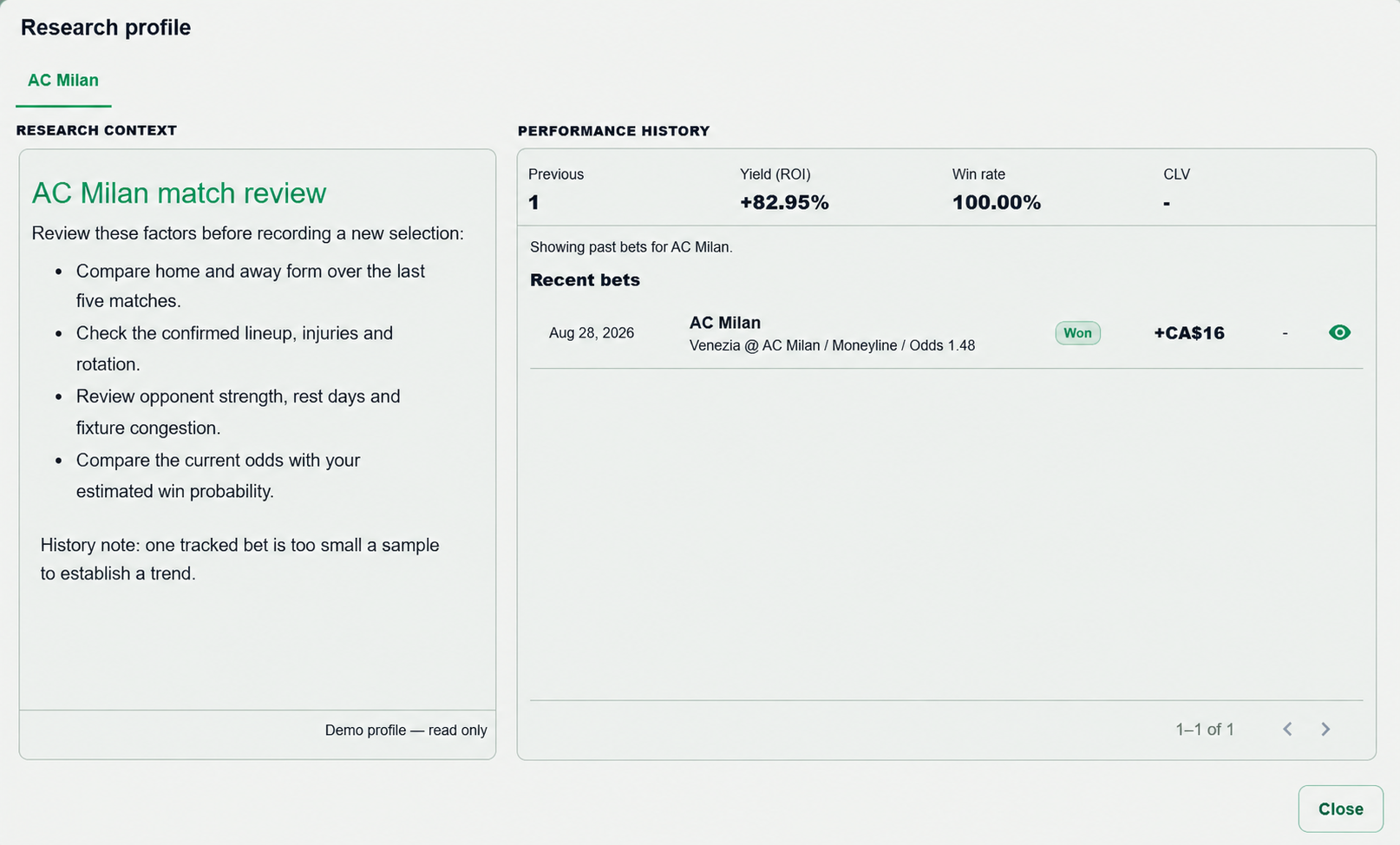Click the Won status badge

(x=1077, y=333)
